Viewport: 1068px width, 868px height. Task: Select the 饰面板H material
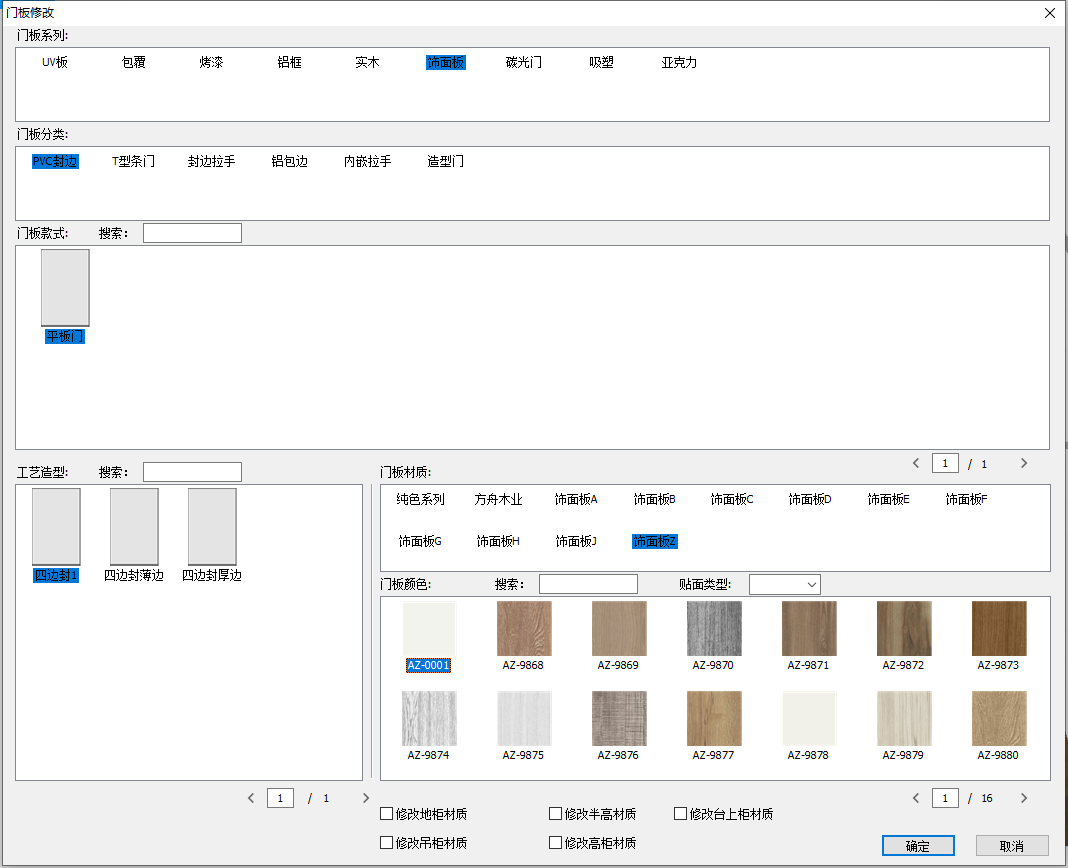pos(499,542)
